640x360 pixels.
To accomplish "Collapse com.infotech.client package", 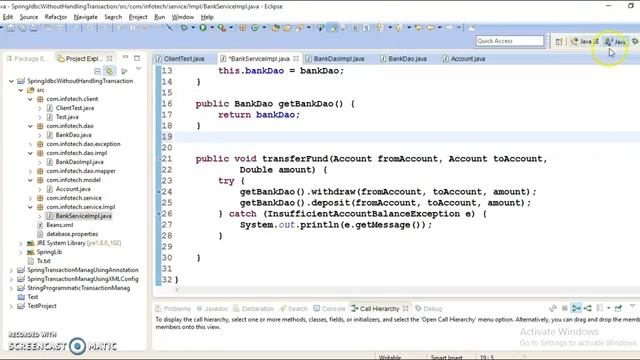I will tap(30, 99).
